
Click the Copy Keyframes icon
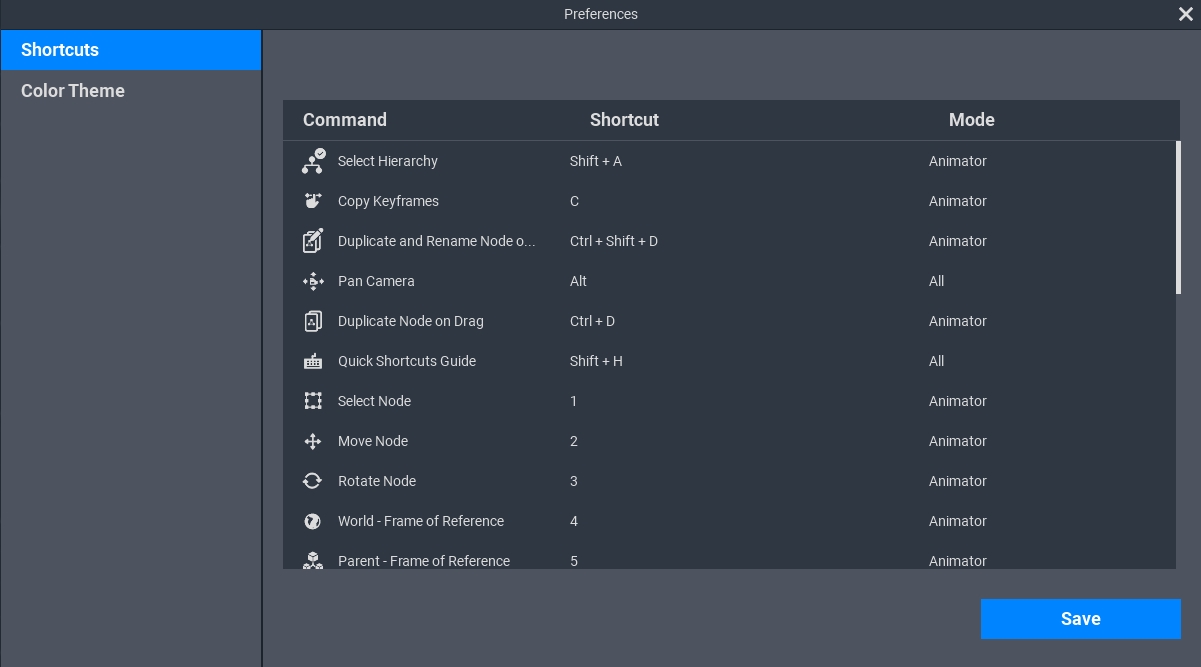click(313, 201)
